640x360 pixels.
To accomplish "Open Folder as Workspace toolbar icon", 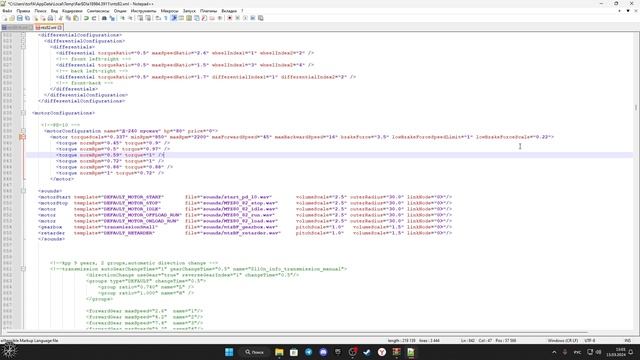I will pyautogui.click(x=212, y=18).
